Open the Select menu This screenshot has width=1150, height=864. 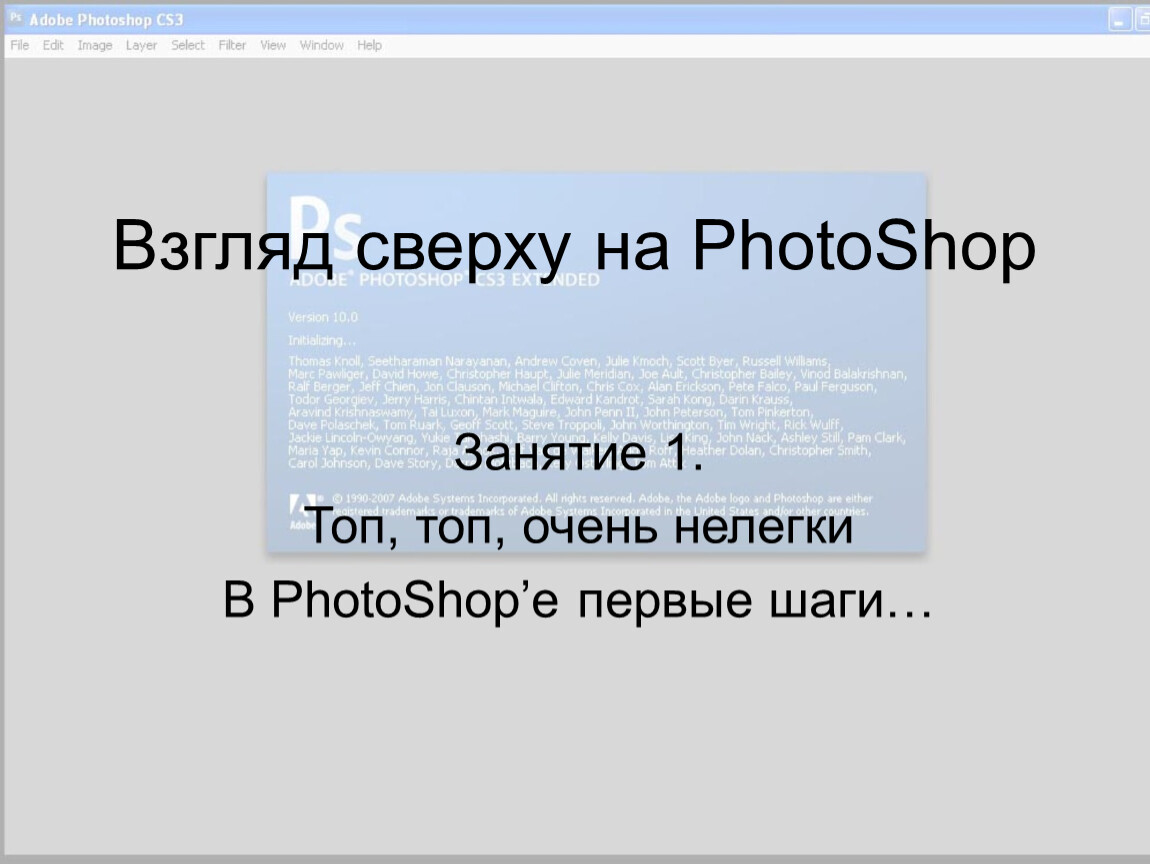point(188,45)
